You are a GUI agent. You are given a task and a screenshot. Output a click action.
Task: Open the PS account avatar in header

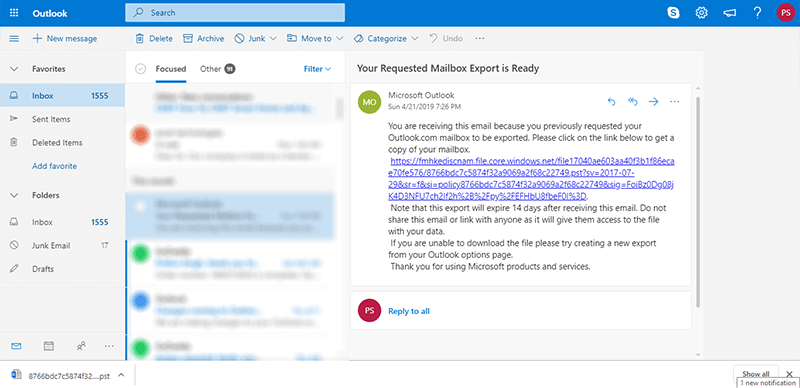pos(786,13)
